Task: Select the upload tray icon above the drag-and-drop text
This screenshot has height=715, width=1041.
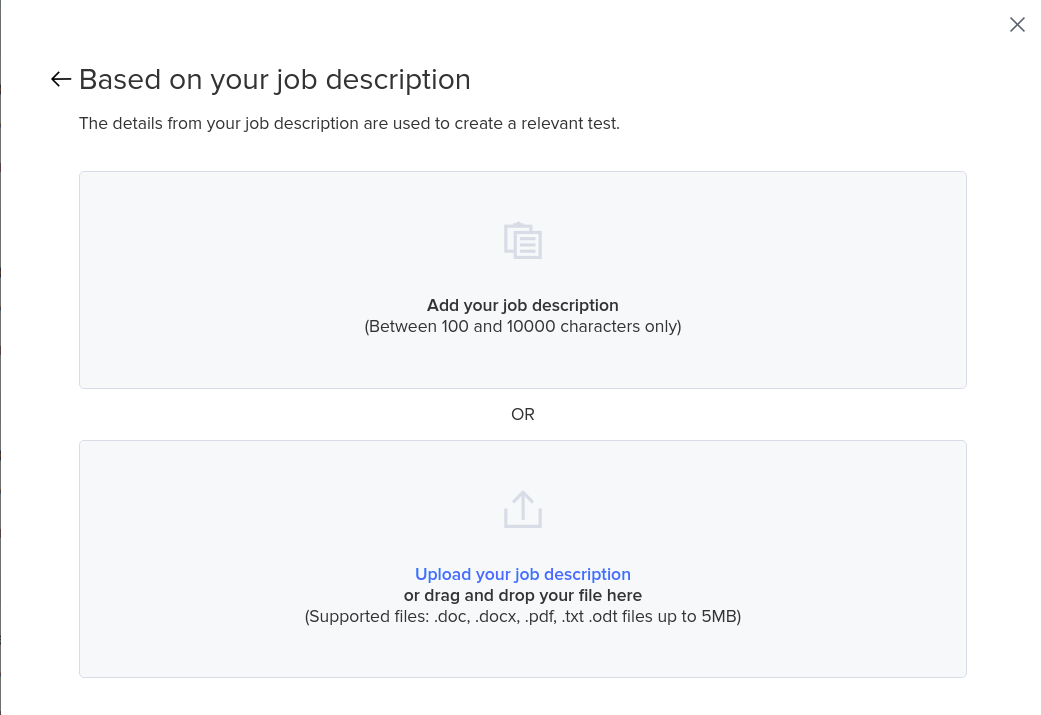Action: coord(523,509)
